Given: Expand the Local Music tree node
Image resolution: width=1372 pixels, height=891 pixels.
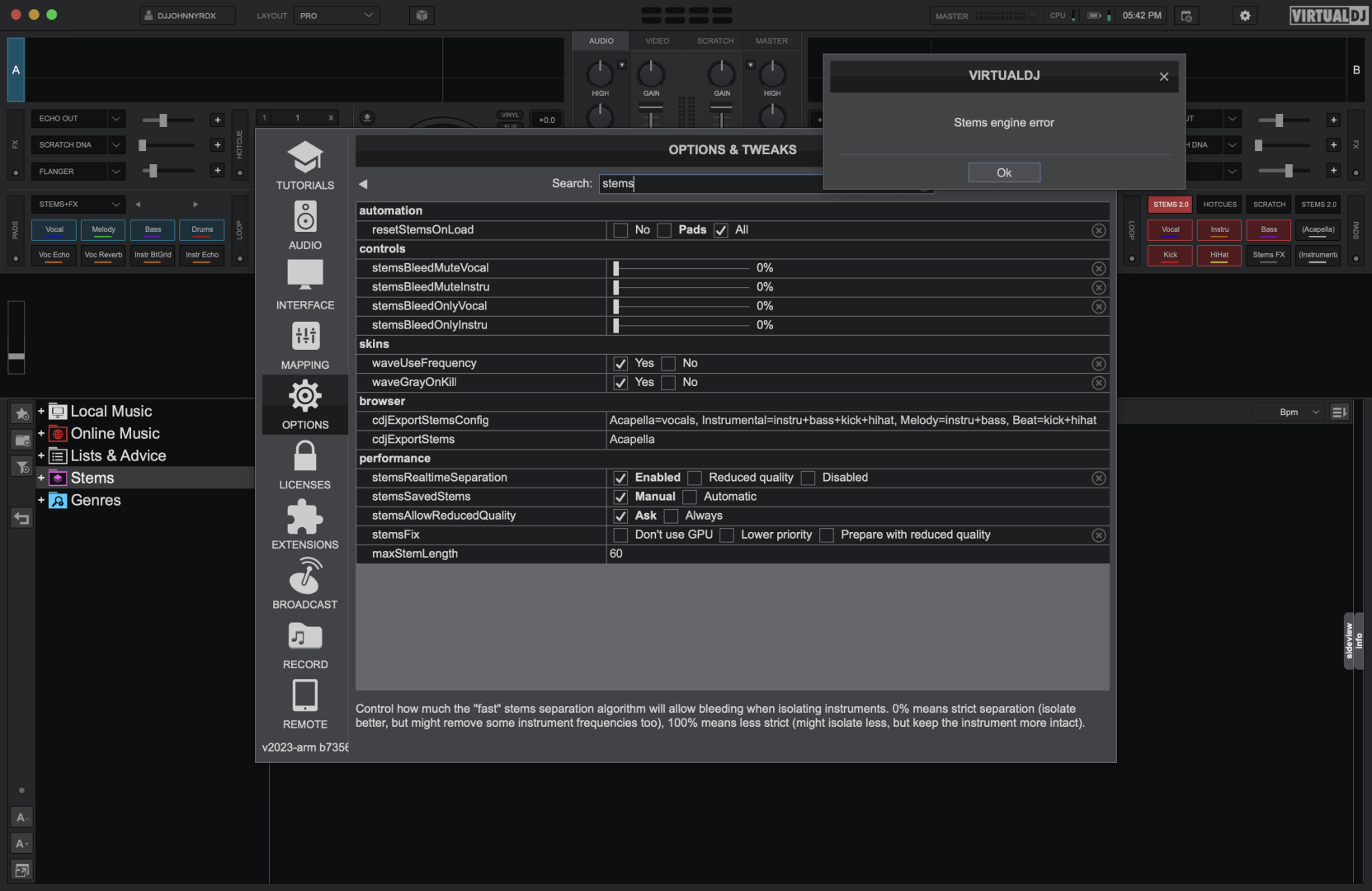Looking at the screenshot, I should [x=41, y=411].
